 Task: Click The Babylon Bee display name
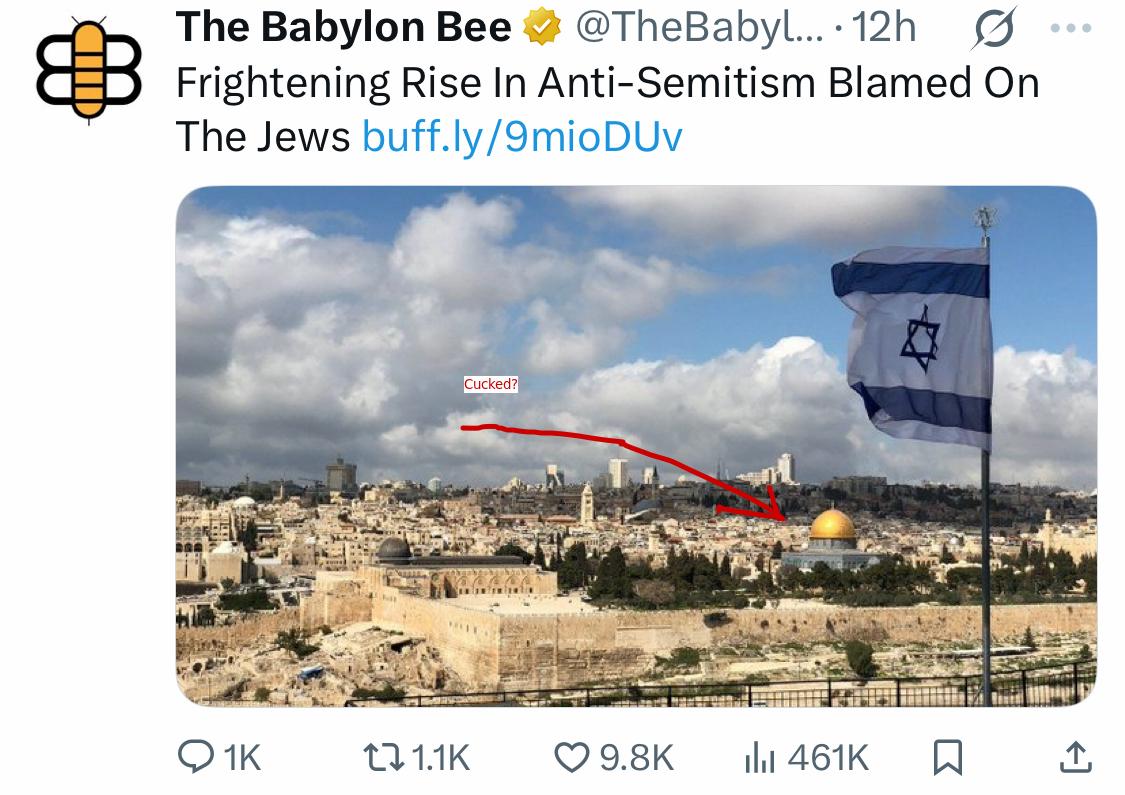pos(344,27)
